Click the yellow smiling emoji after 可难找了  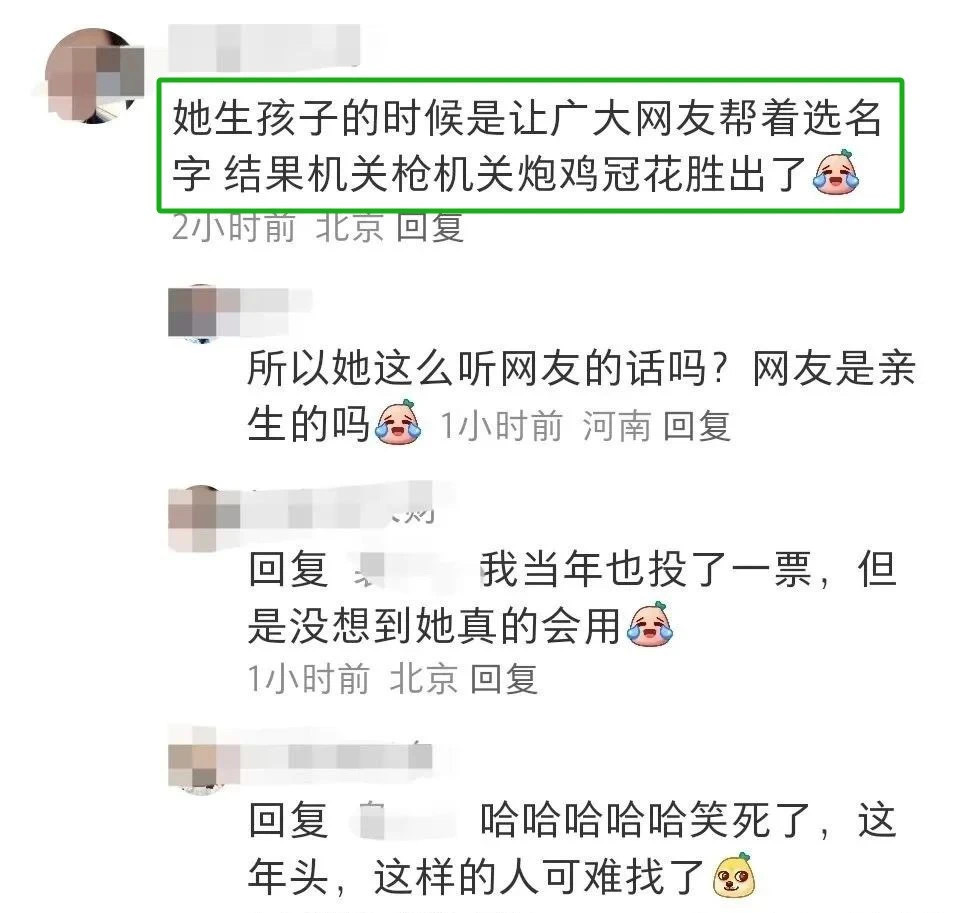coord(734,876)
